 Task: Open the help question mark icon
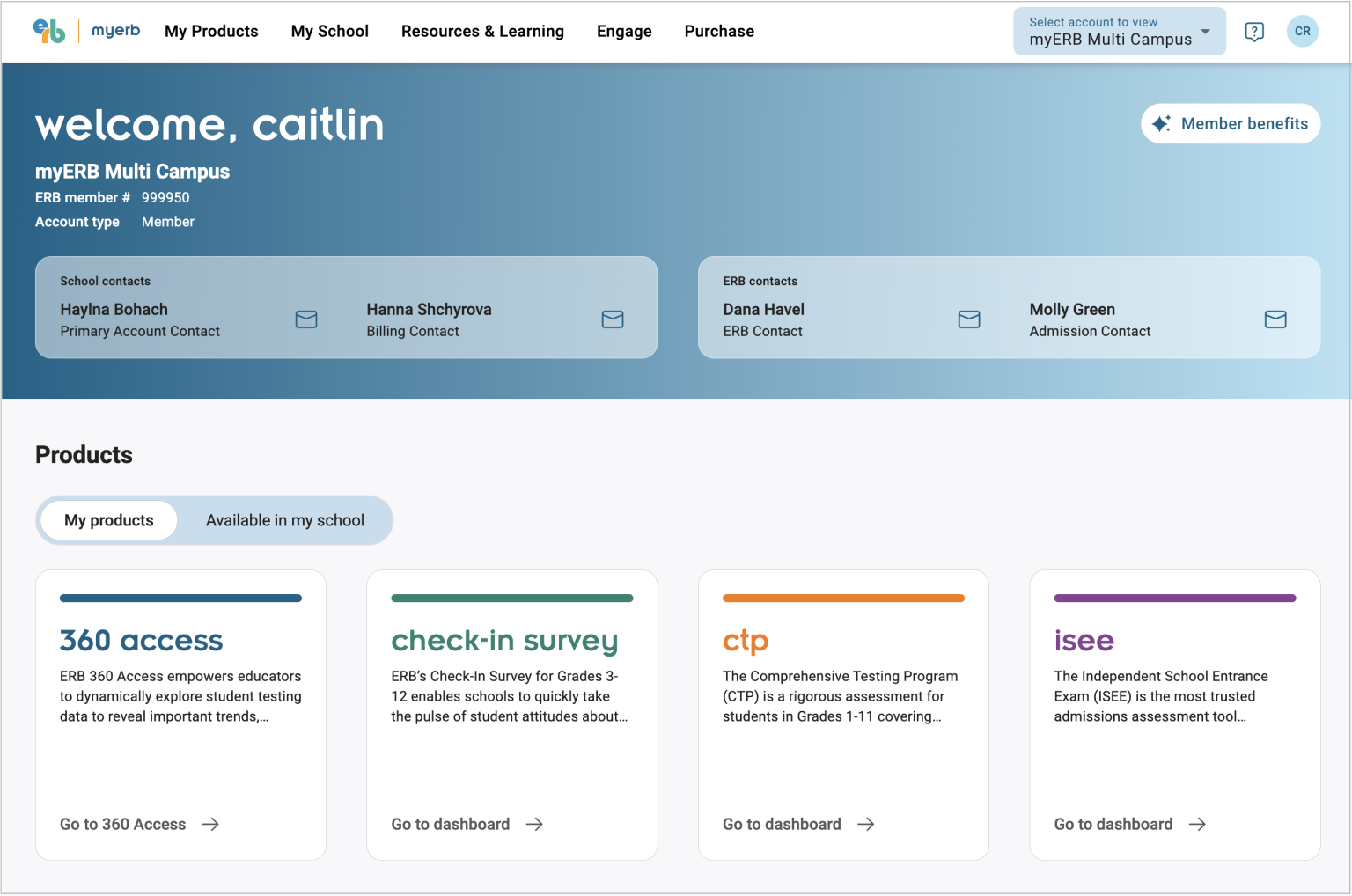coord(1254,32)
